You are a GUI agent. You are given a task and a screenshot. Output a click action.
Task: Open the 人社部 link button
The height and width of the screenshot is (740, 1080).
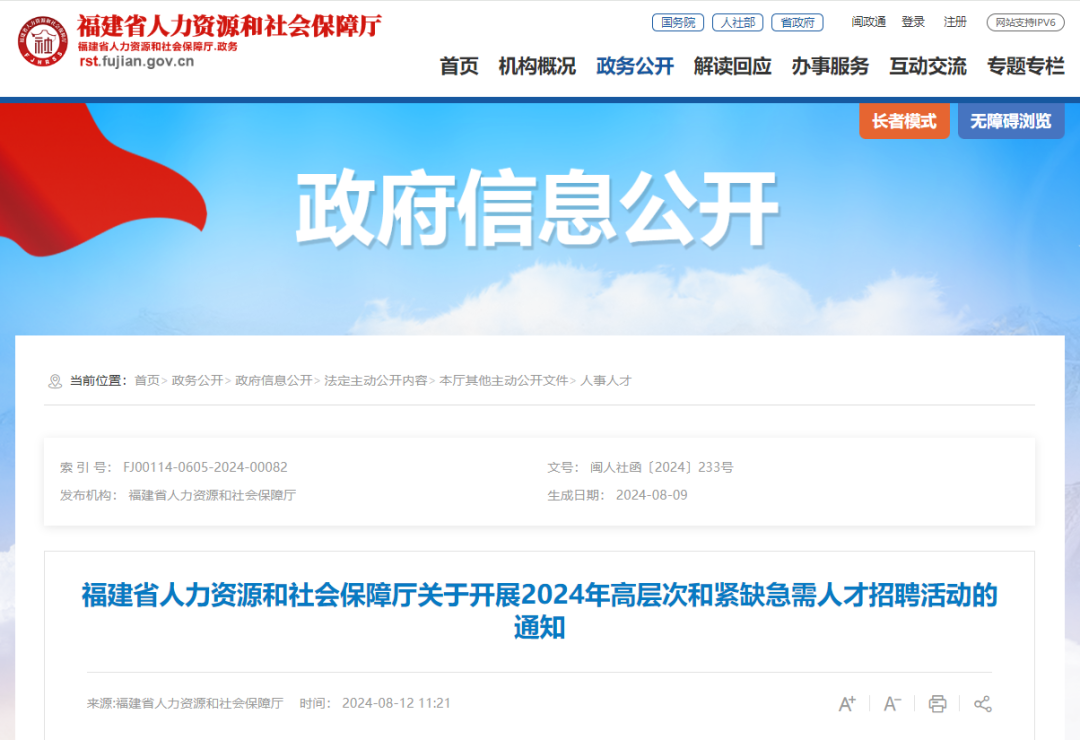click(738, 23)
